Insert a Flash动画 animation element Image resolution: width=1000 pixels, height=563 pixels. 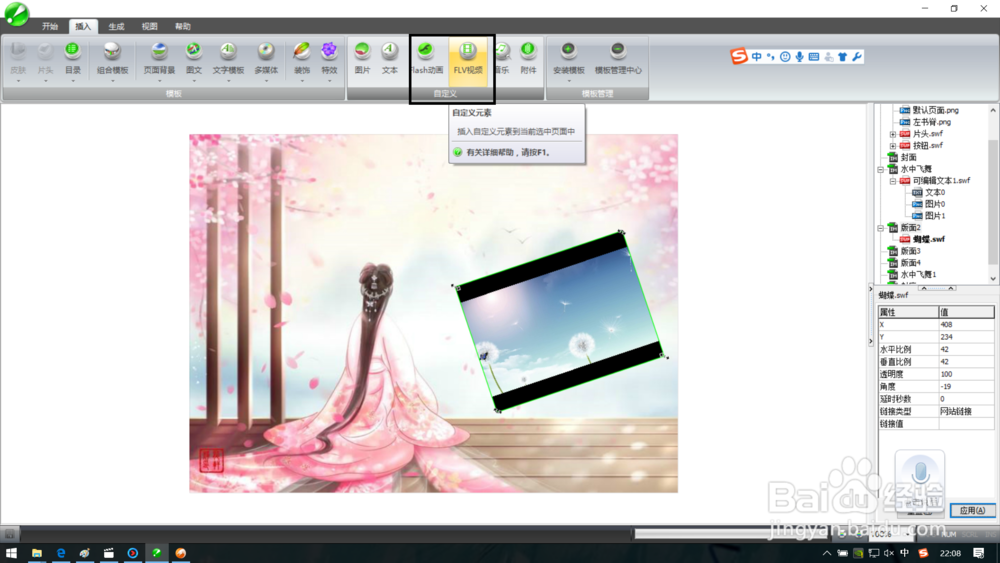427,58
